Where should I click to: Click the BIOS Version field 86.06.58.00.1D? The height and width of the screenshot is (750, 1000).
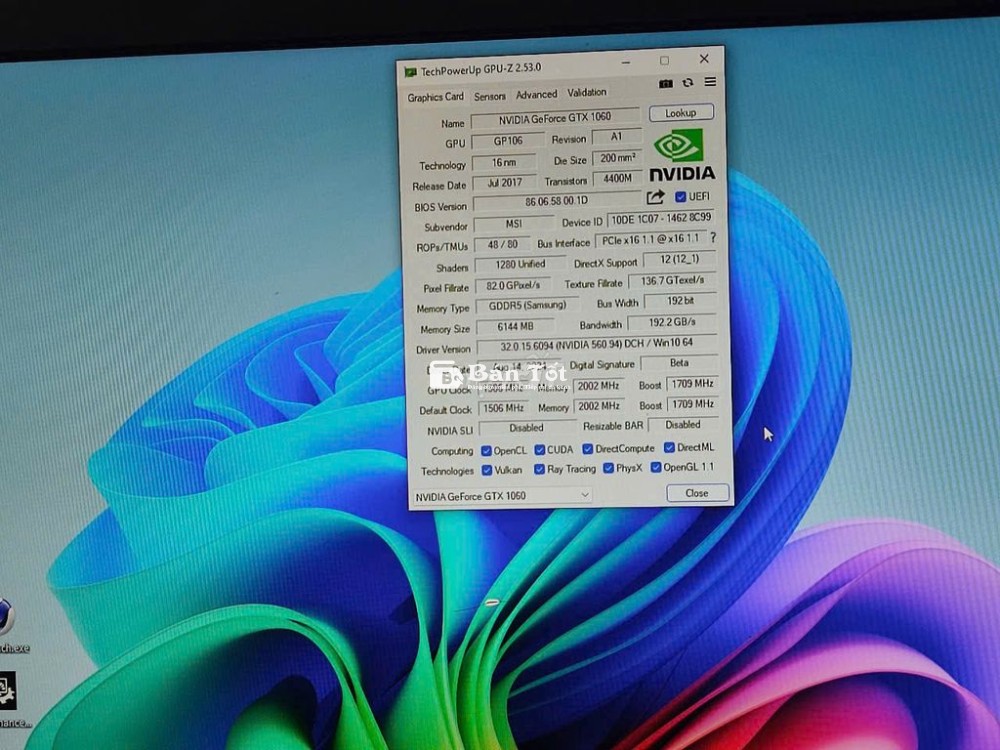click(x=557, y=201)
